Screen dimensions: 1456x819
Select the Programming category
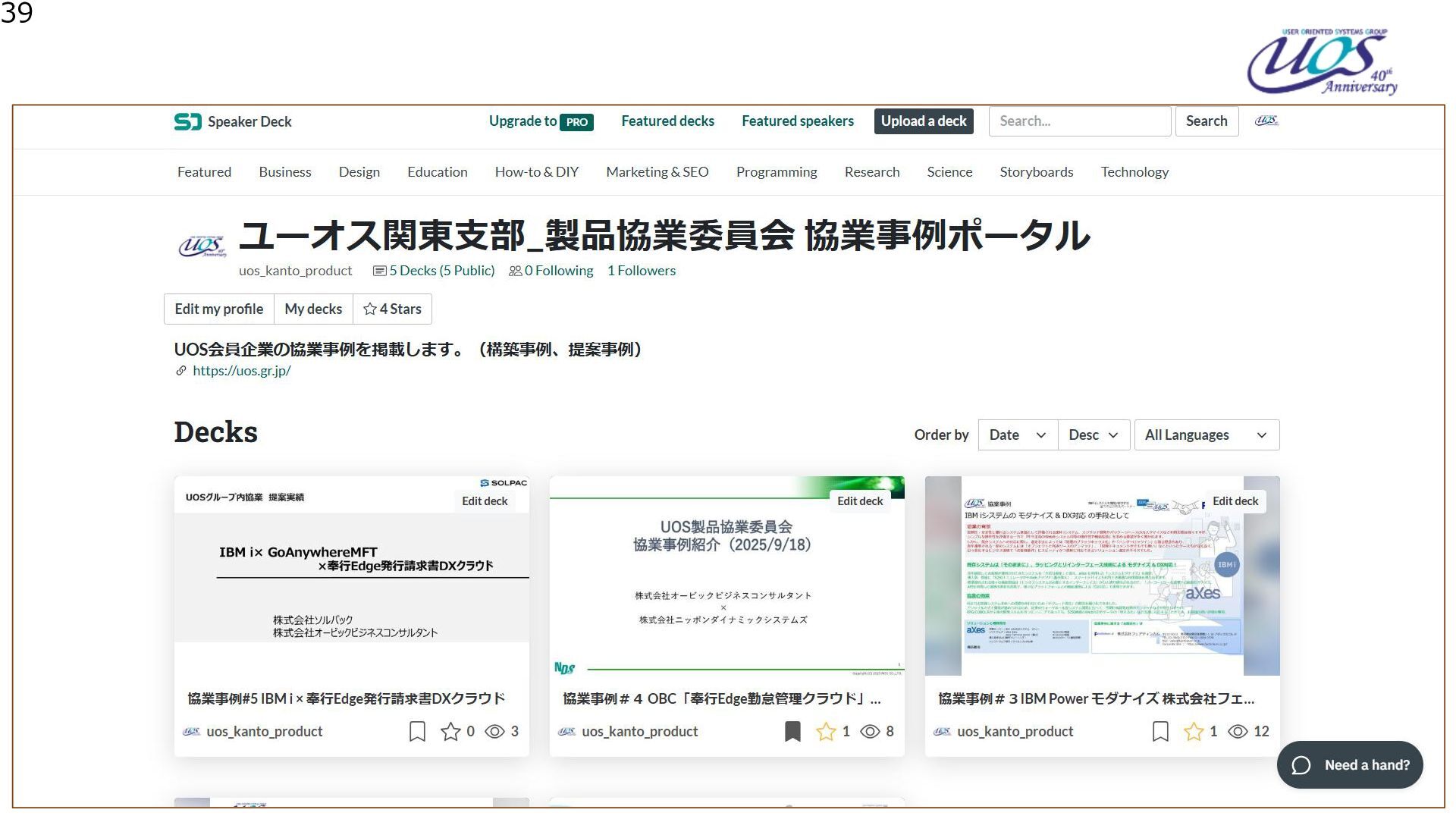coord(777,172)
